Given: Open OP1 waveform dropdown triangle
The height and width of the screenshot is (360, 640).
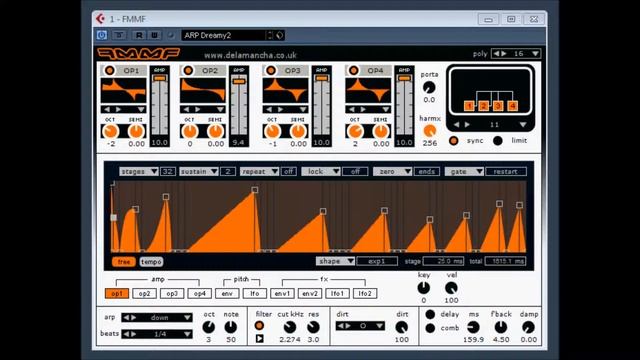Looking at the screenshot, I should (x=141, y=109).
